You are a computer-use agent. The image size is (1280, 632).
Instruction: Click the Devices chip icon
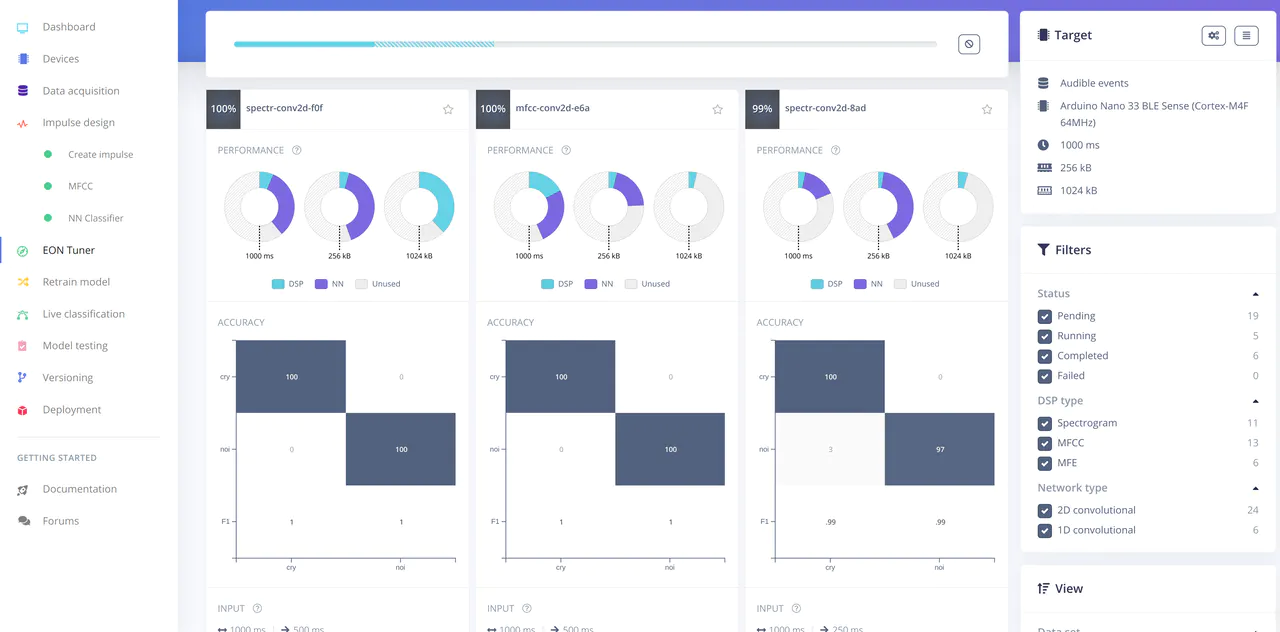[x=22, y=59]
